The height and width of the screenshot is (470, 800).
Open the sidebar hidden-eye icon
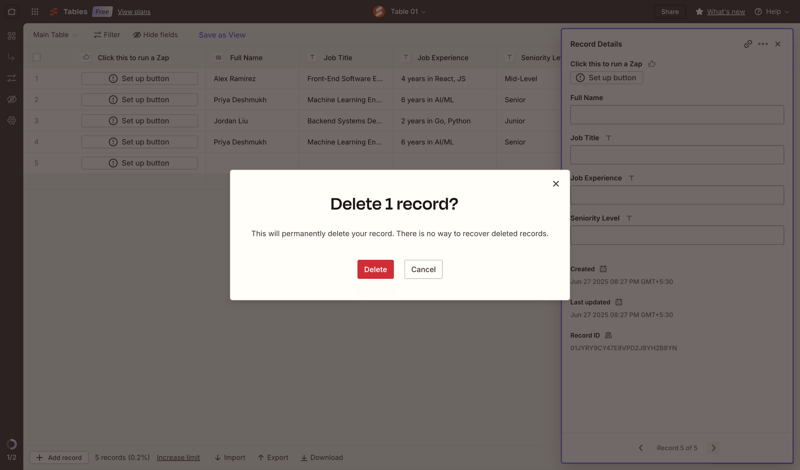click(11, 99)
